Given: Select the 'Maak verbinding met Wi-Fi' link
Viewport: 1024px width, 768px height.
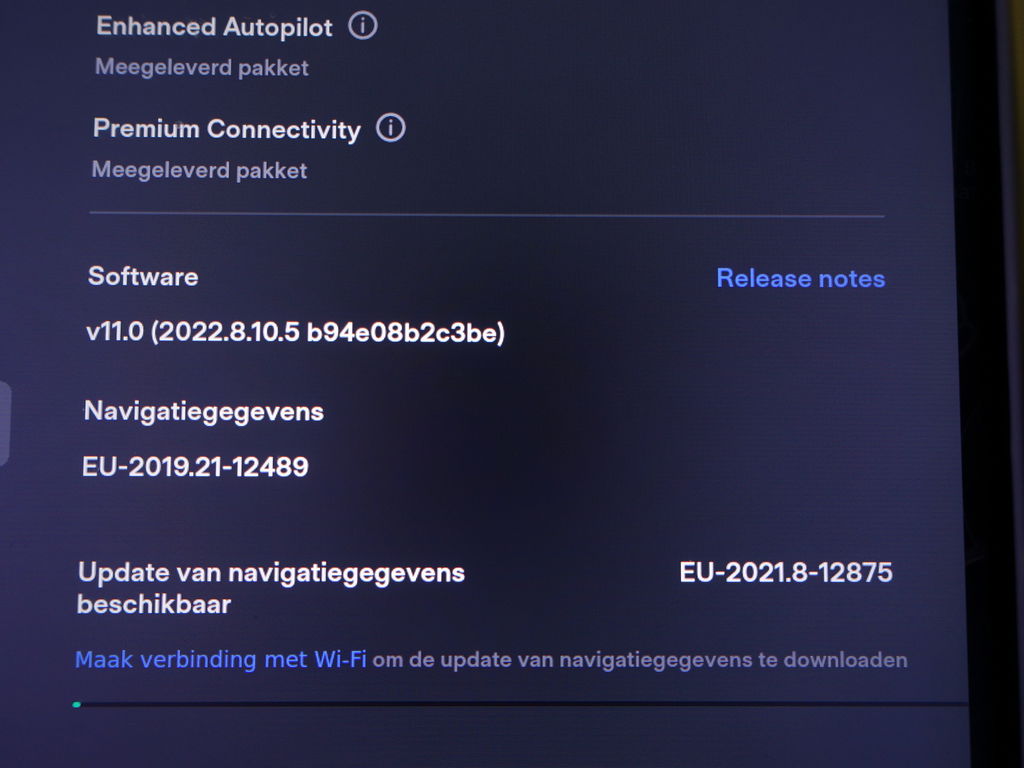Looking at the screenshot, I should coord(221,660).
